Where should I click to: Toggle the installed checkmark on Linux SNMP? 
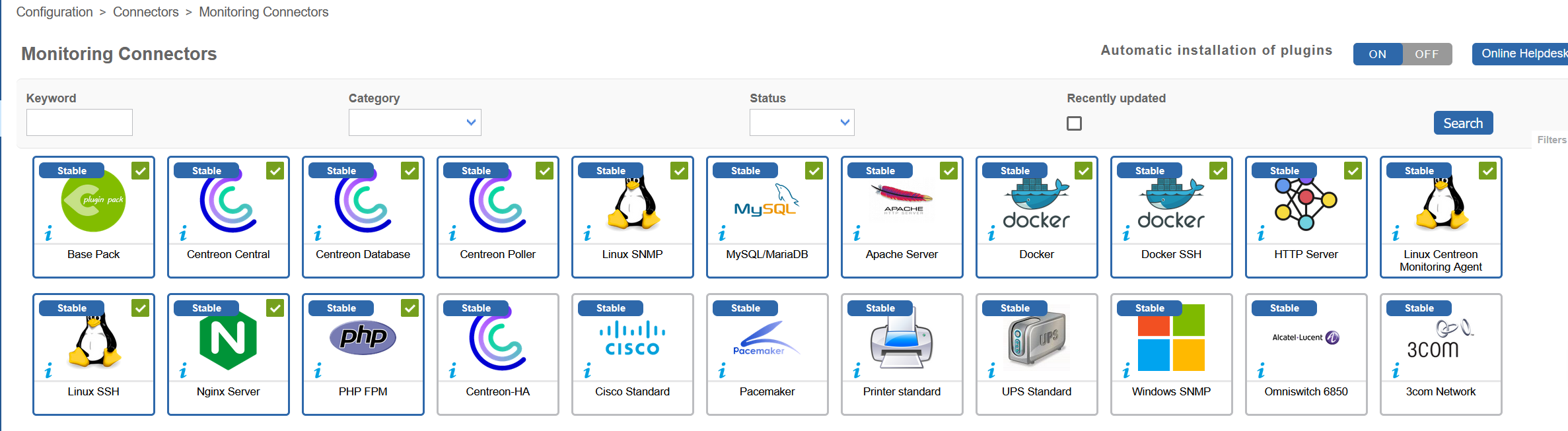(679, 171)
